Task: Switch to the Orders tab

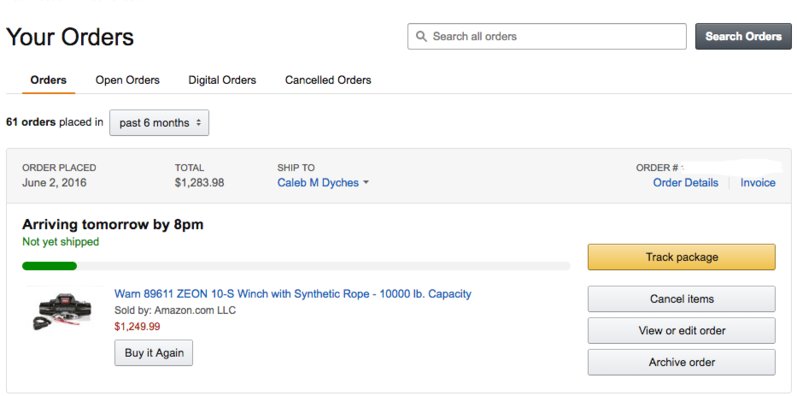Action: 48,80
